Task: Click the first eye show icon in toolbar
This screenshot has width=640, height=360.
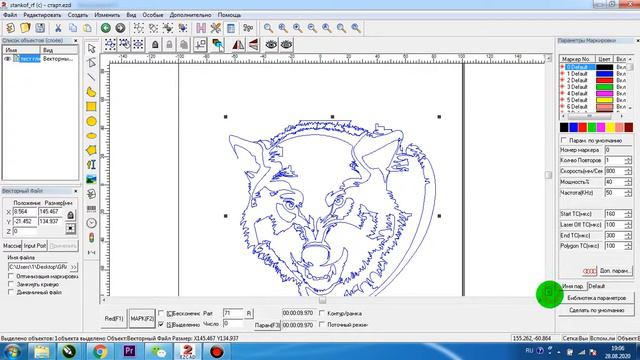Action: click(x=271, y=44)
